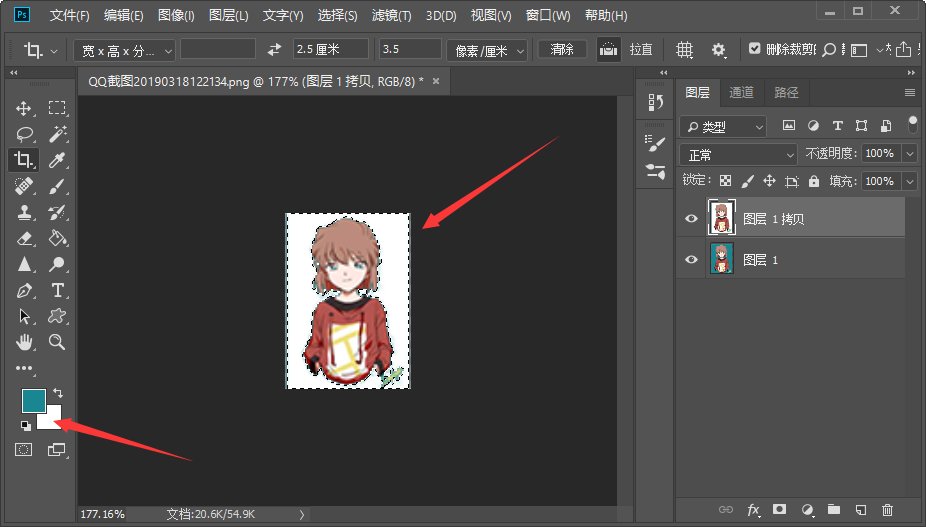
Task: Toggle pixel layer filter
Action: [x=788, y=125]
